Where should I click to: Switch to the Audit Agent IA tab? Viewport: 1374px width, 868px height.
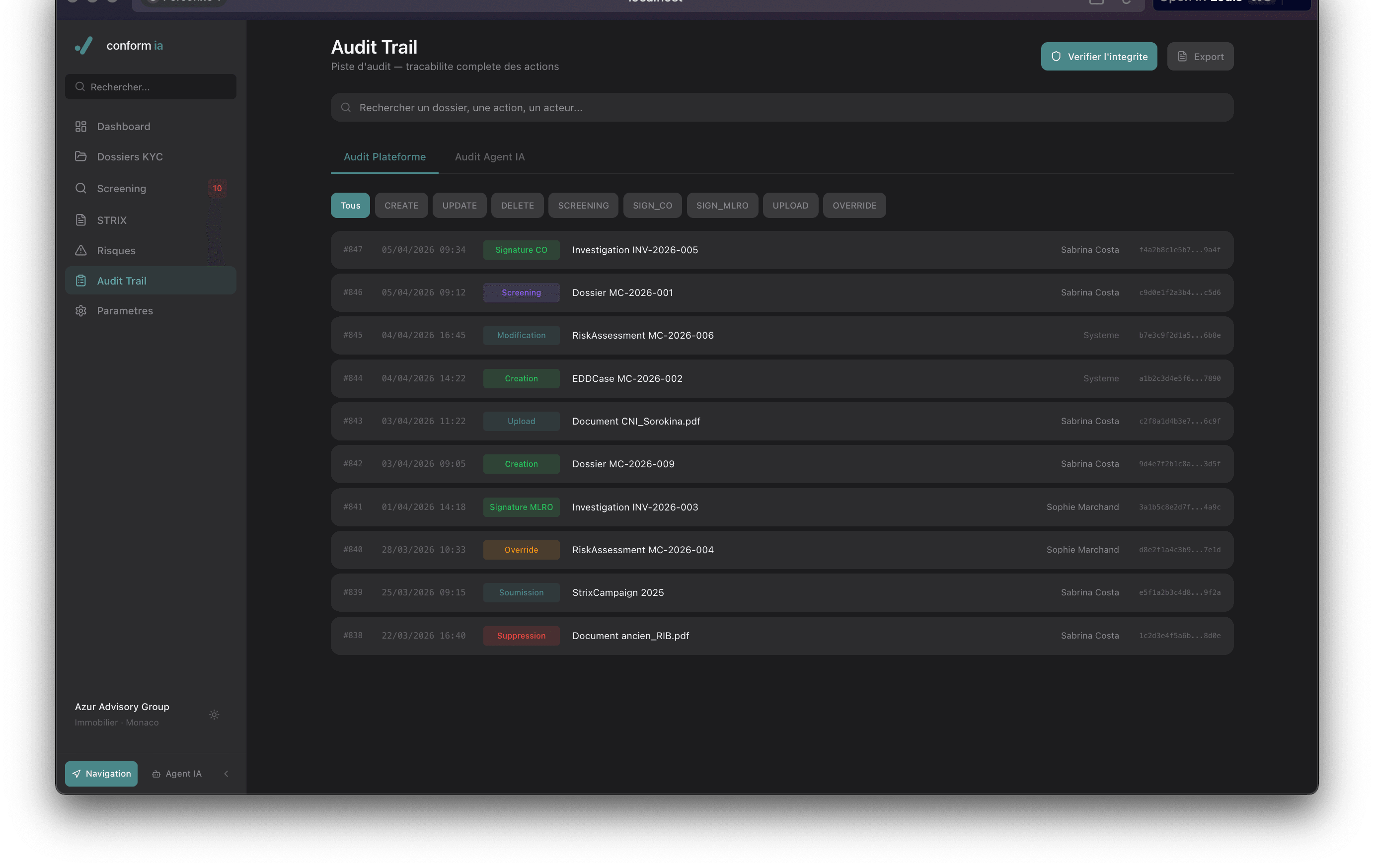490,156
